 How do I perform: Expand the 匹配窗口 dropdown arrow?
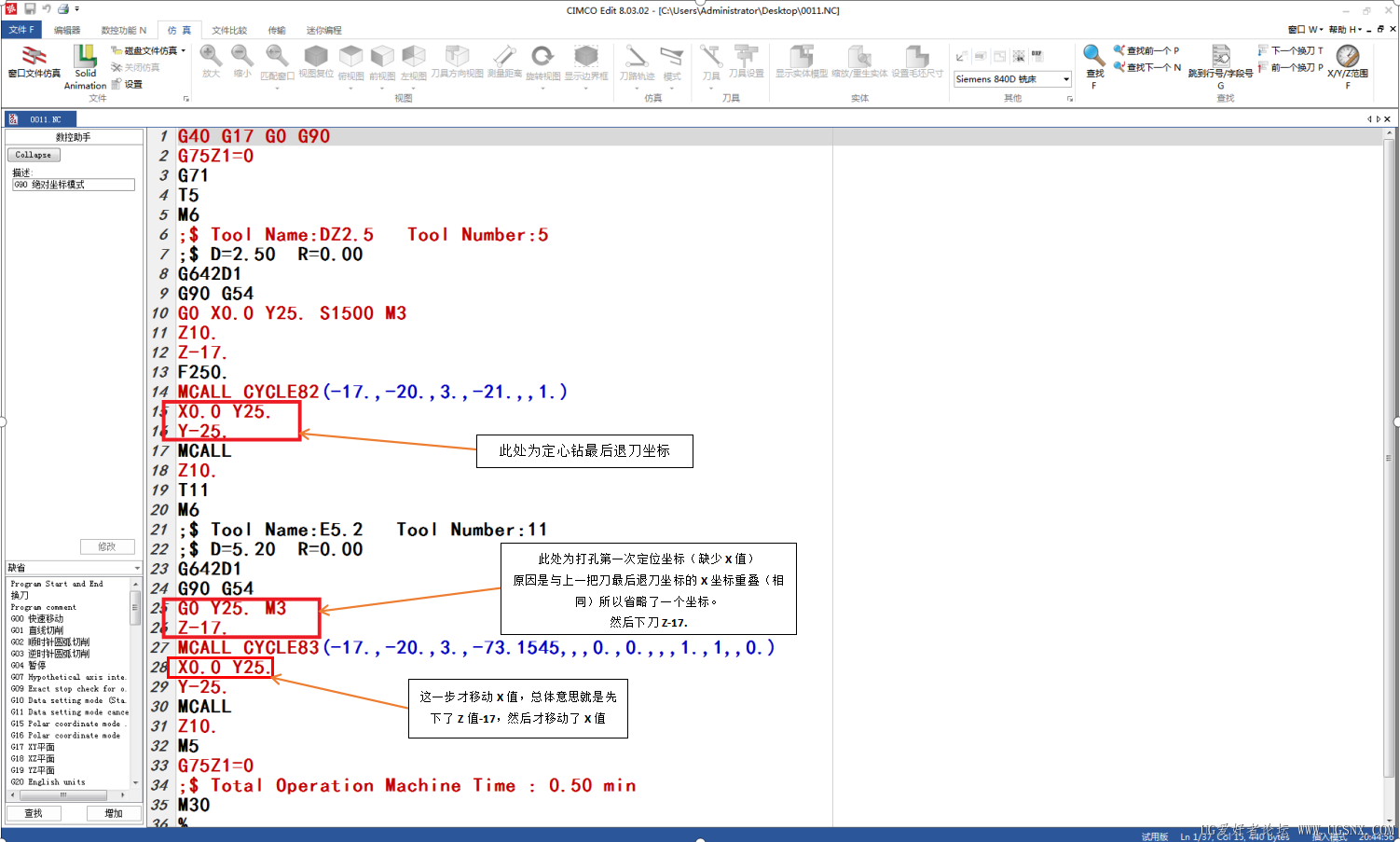pyautogui.click(x=277, y=88)
